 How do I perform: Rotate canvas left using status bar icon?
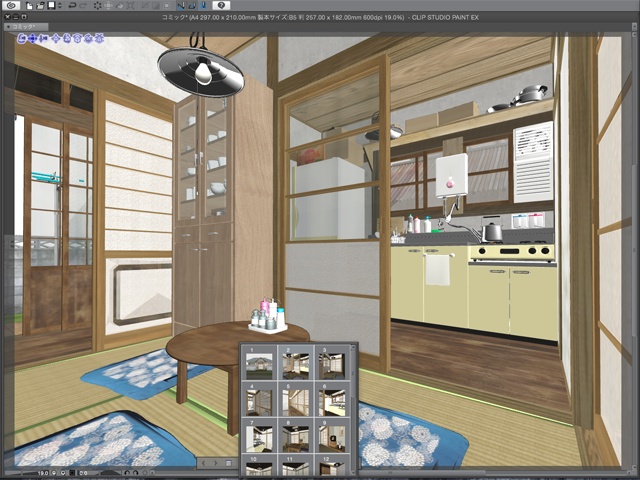click(x=127, y=473)
